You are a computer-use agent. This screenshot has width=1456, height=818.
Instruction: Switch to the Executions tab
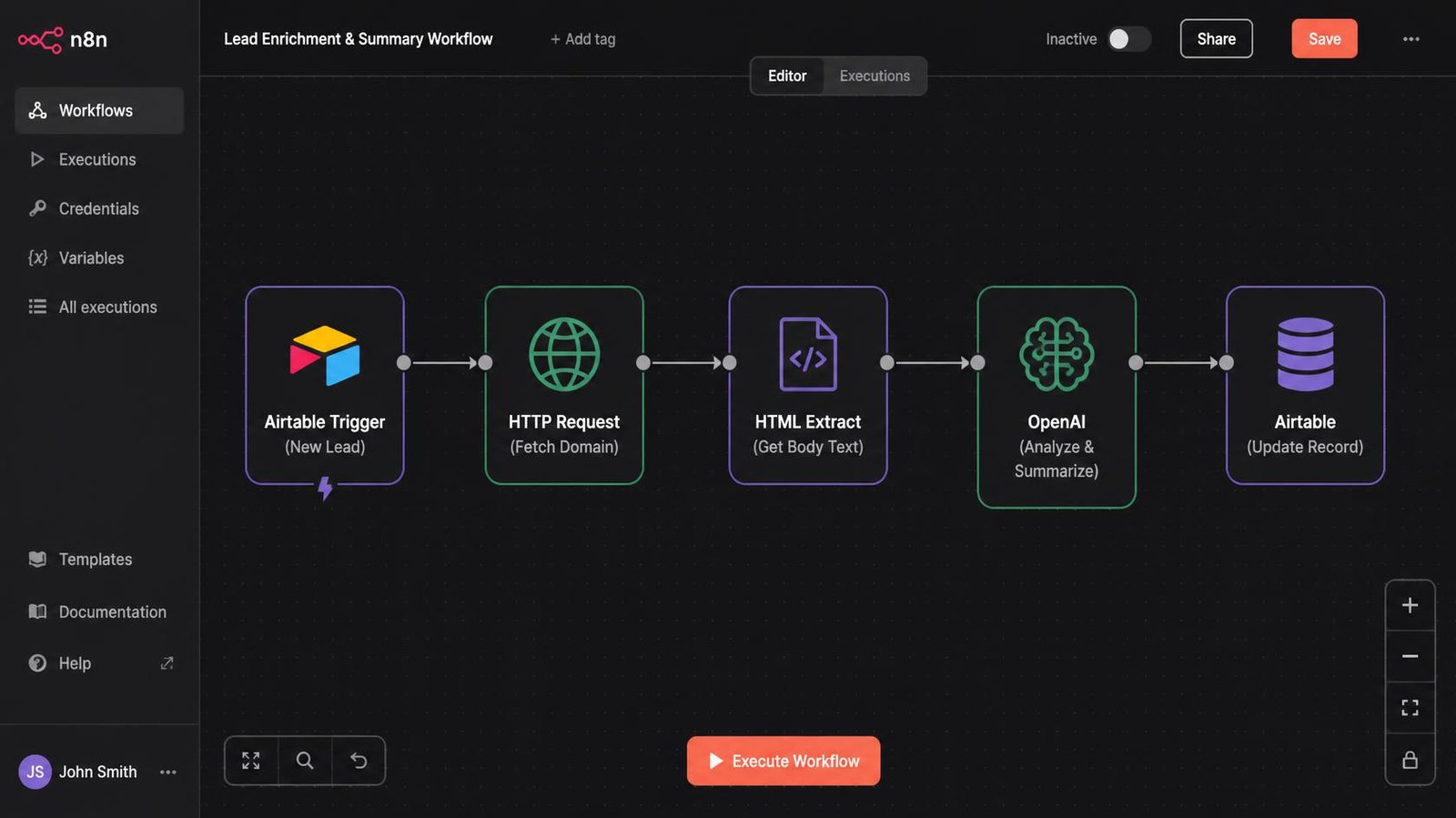pos(875,76)
